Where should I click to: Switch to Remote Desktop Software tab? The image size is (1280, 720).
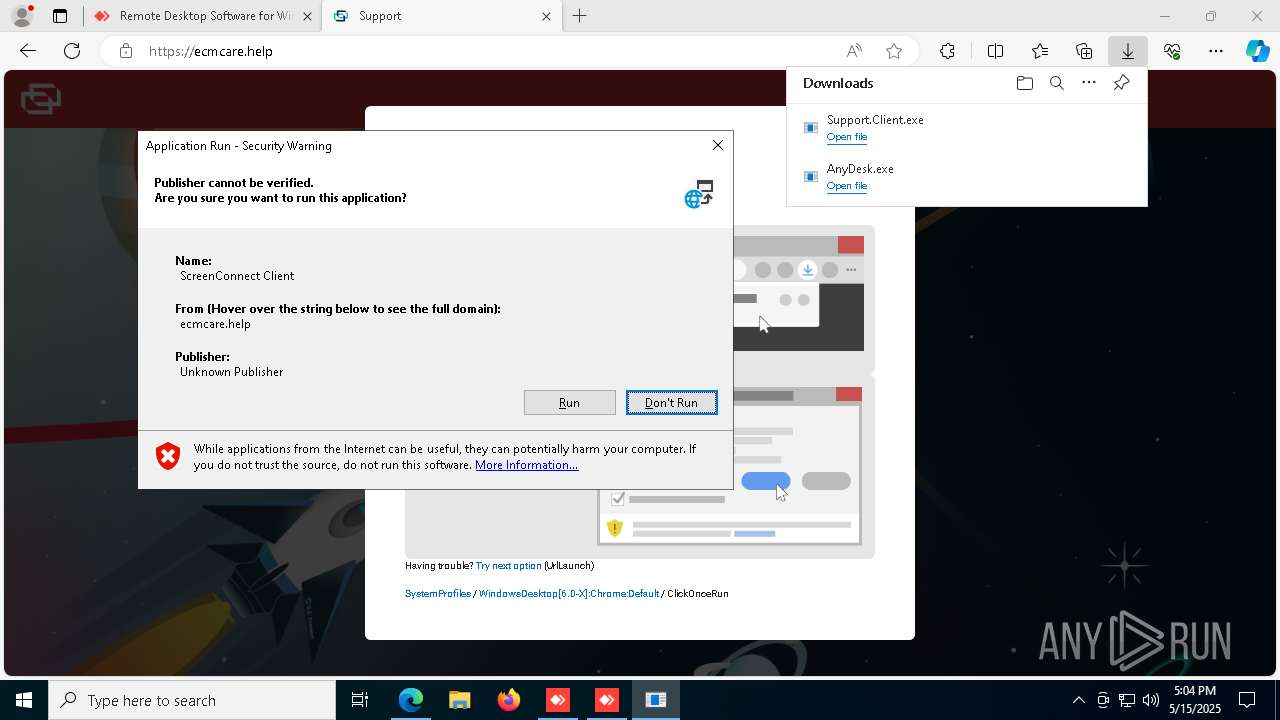203,16
